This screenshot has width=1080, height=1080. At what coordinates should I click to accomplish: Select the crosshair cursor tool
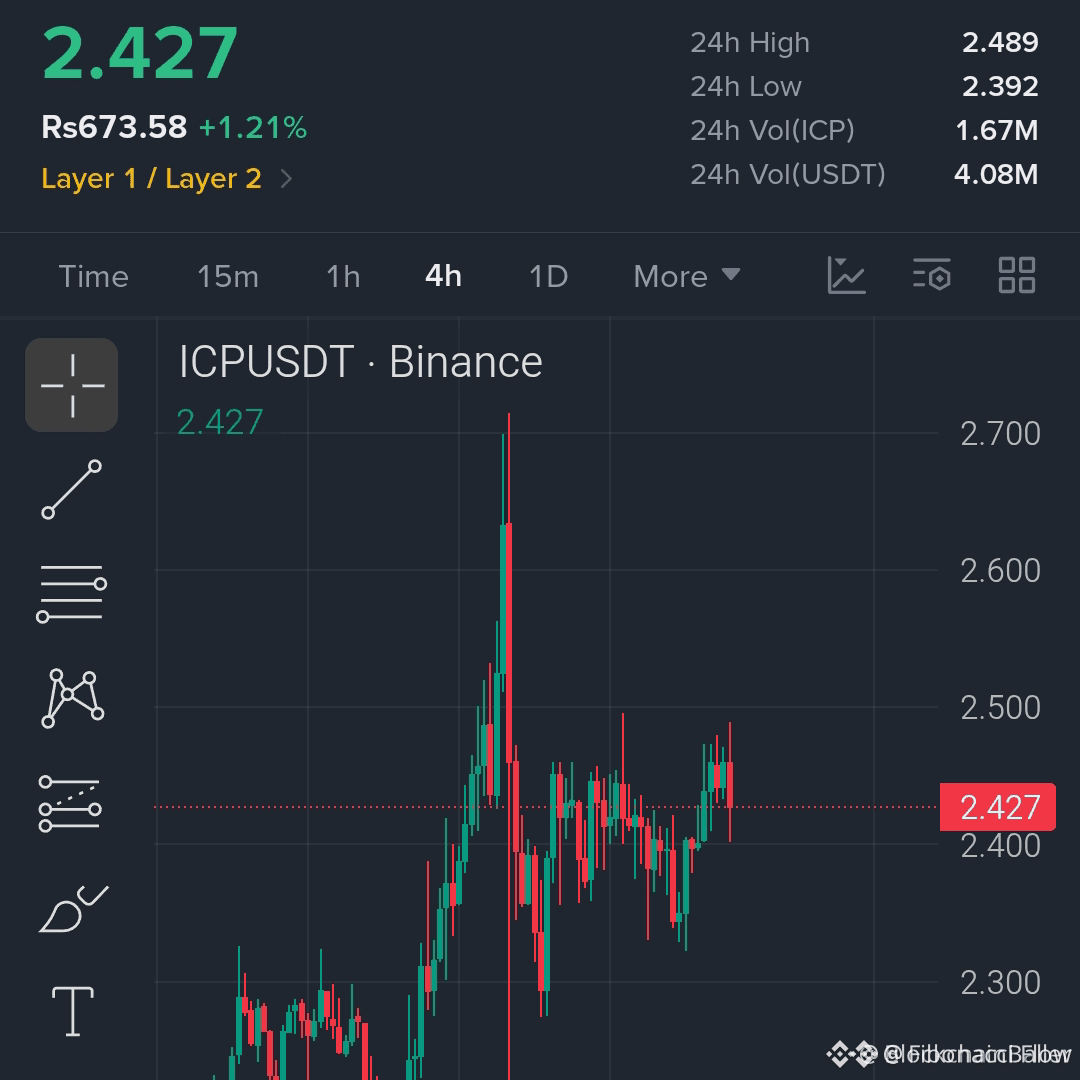coord(72,385)
